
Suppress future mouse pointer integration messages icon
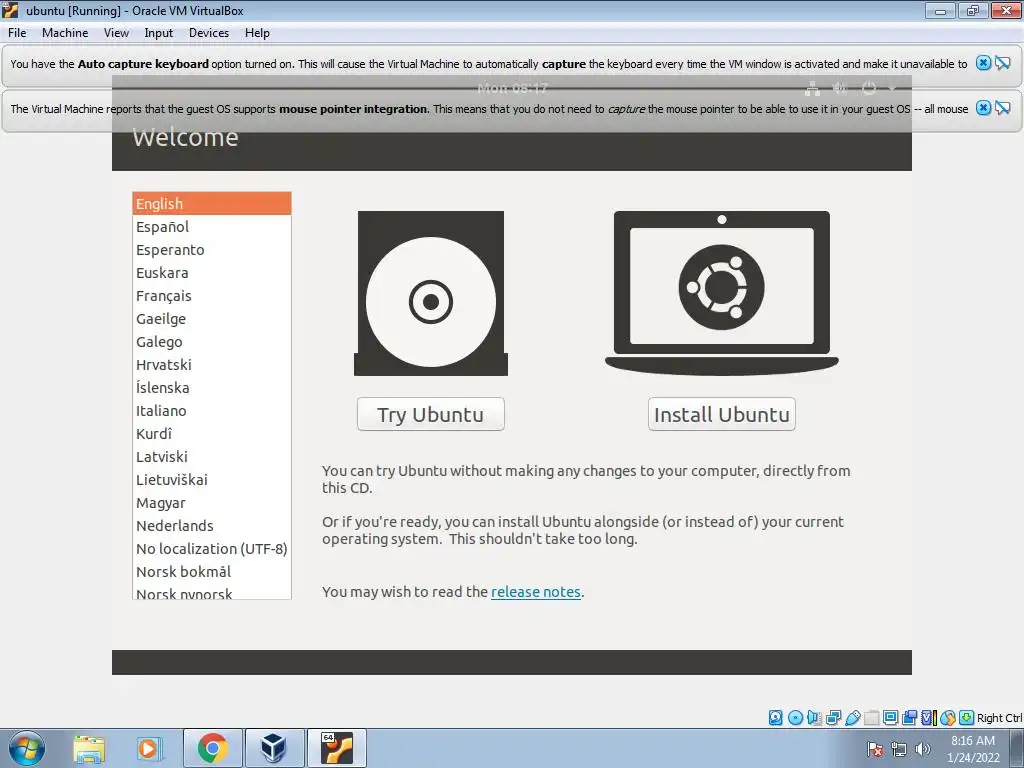(1003, 108)
